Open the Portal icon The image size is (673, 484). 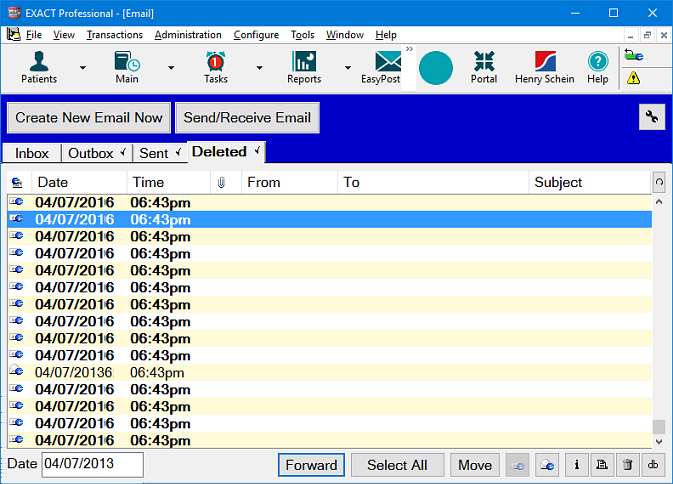pos(484,67)
